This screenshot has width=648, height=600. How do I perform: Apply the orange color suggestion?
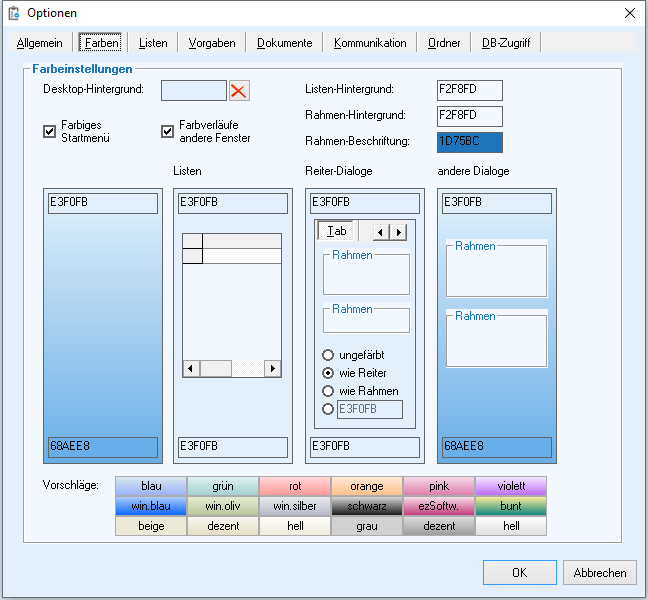click(367, 486)
